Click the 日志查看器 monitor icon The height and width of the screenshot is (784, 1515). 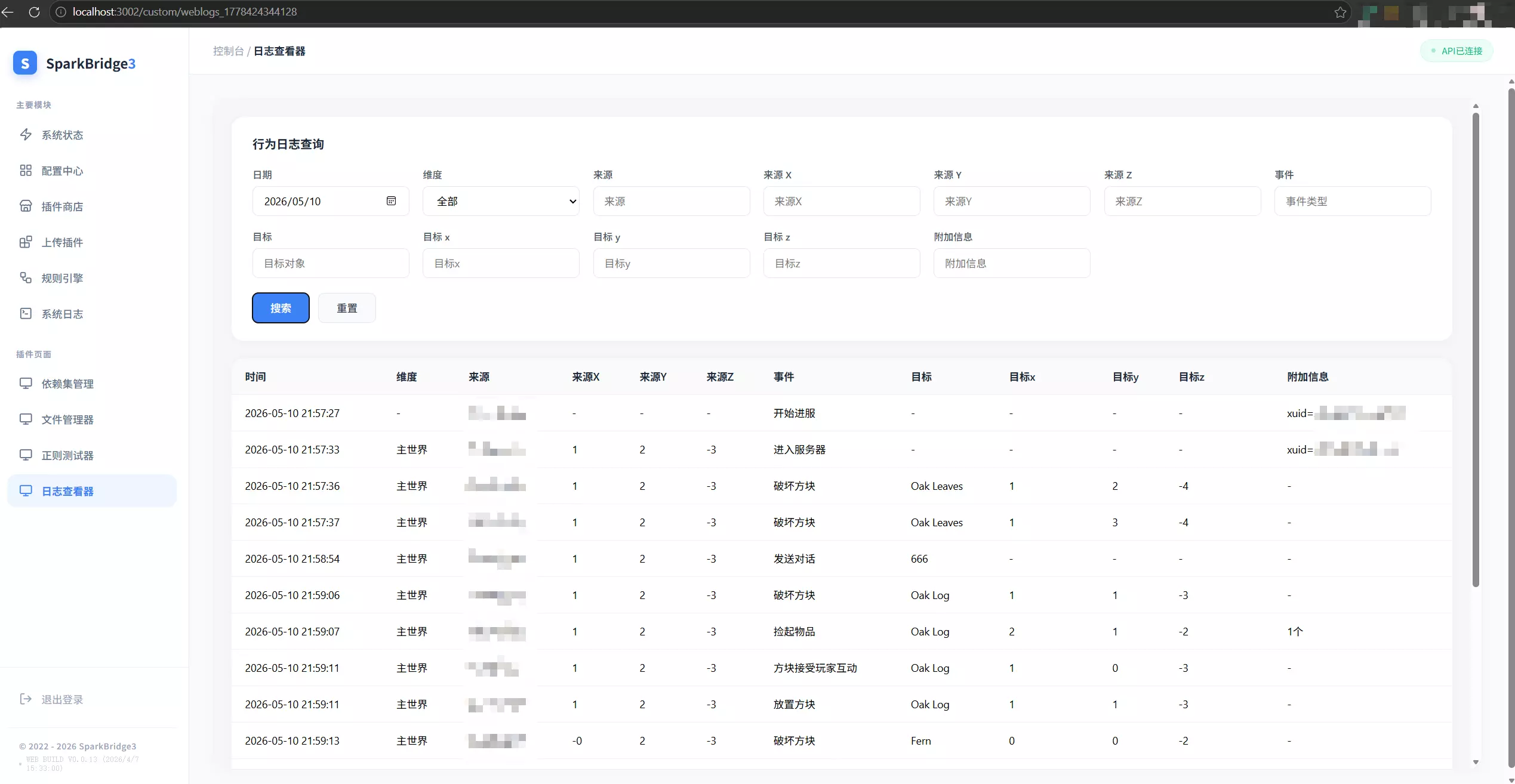coord(26,490)
